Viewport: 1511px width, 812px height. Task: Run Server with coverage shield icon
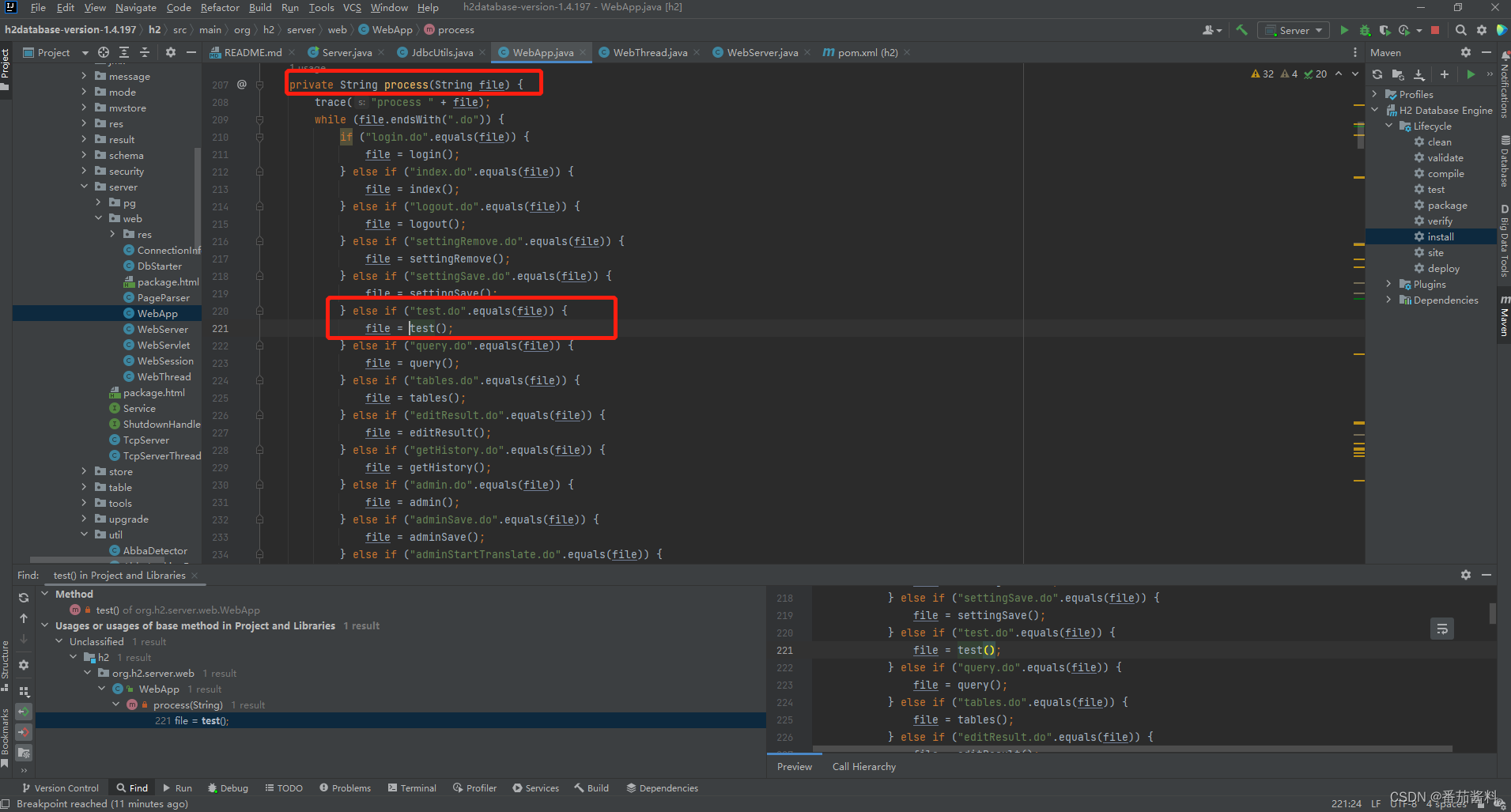click(x=1384, y=30)
